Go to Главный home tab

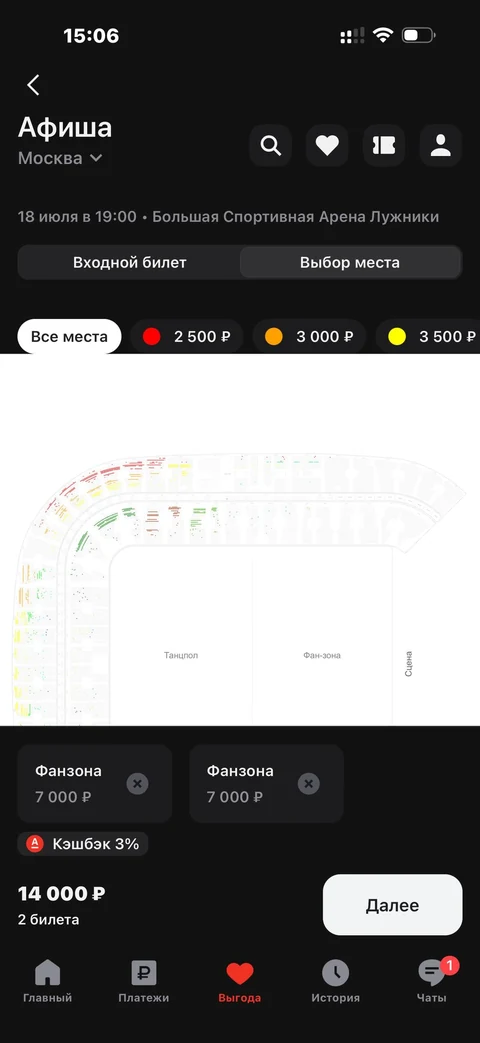[47, 982]
